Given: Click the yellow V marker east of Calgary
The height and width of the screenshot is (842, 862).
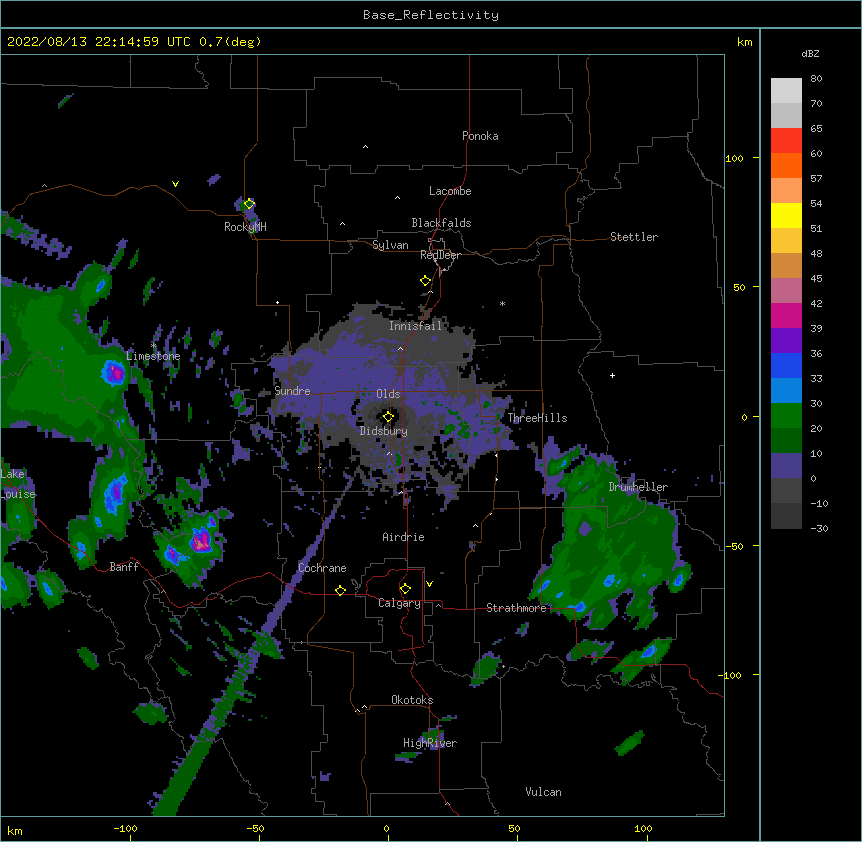Looking at the screenshot, I should [x=429, y=584].
